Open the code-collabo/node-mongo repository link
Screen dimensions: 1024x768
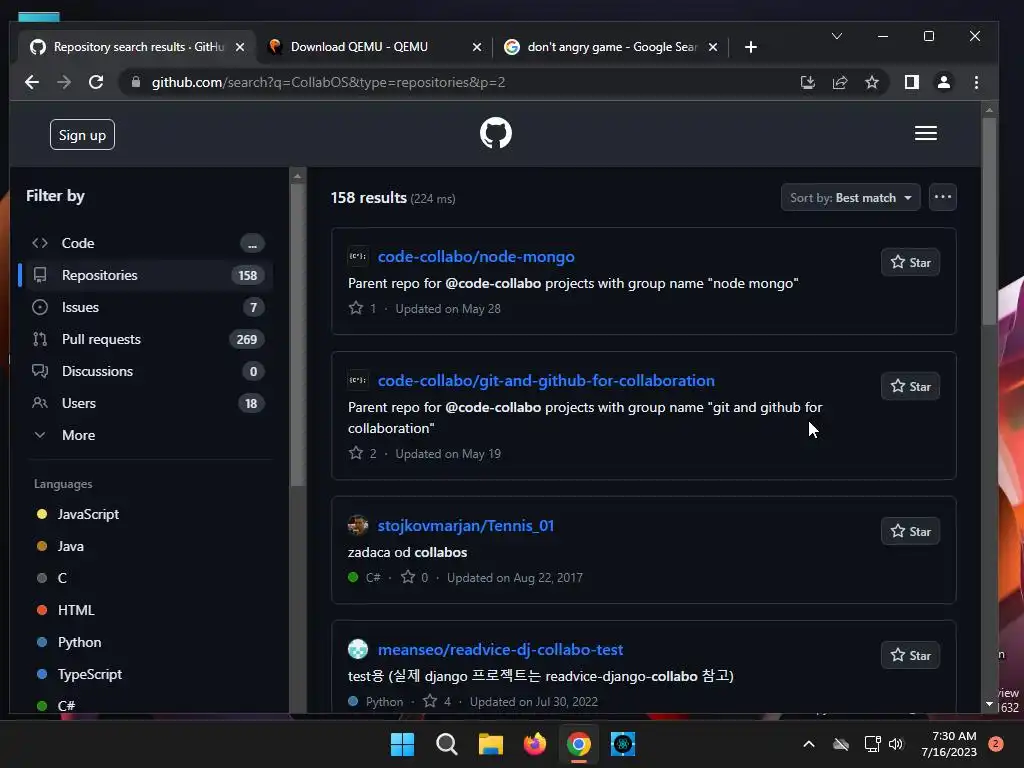476,257
